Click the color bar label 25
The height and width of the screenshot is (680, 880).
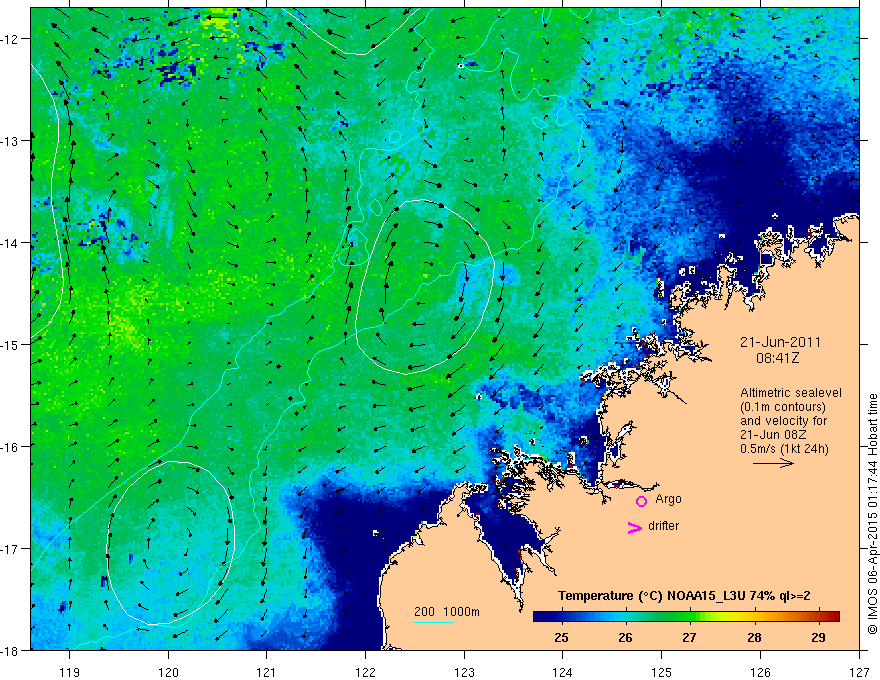(561, 637)
